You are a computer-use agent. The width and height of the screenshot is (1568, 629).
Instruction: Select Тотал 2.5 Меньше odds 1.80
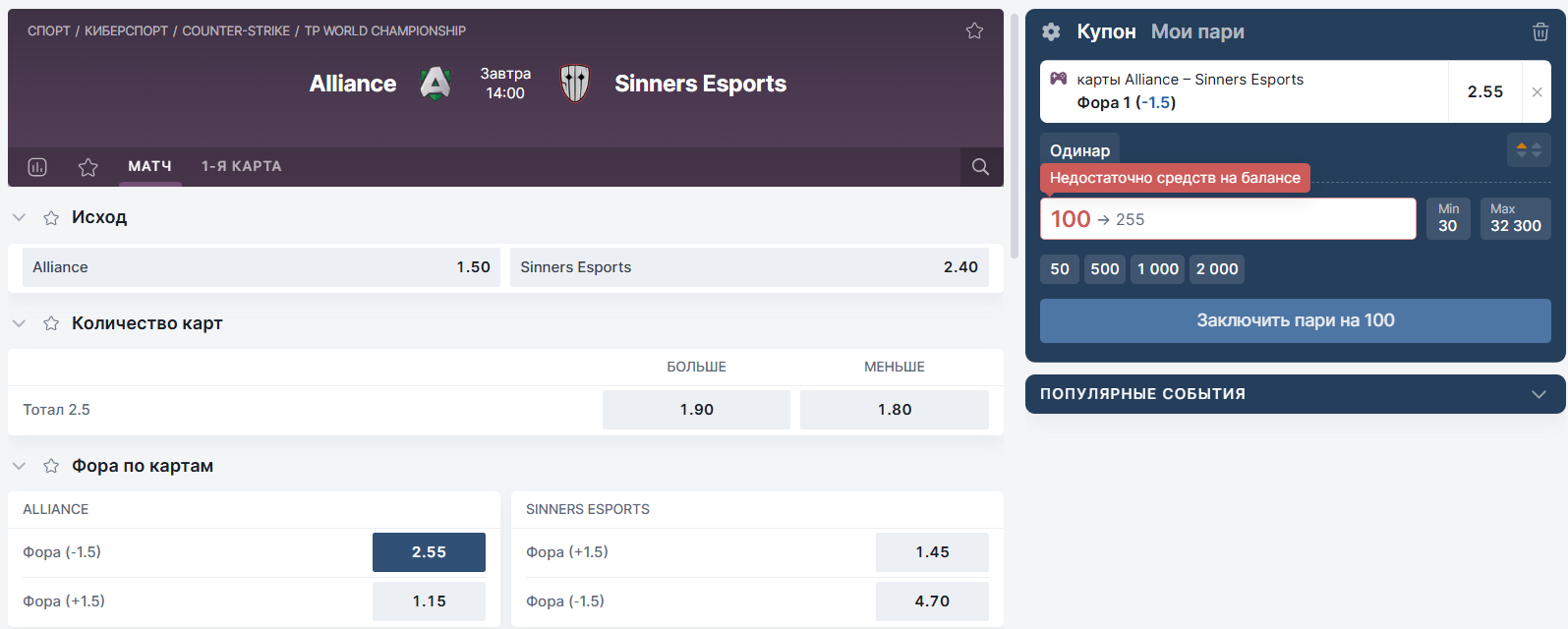tap(895, 410)
